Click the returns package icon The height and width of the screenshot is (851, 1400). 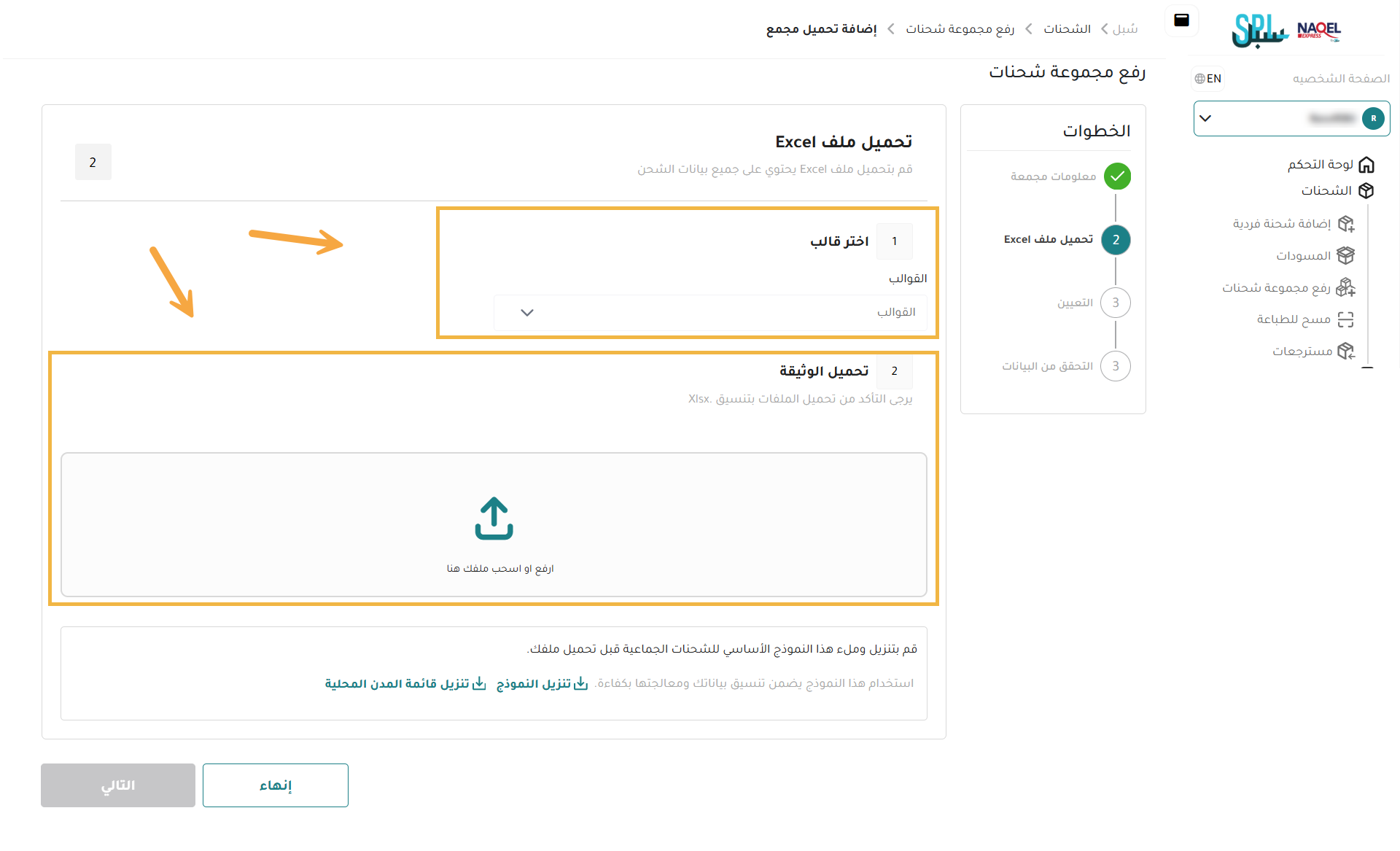point(1346,351)
